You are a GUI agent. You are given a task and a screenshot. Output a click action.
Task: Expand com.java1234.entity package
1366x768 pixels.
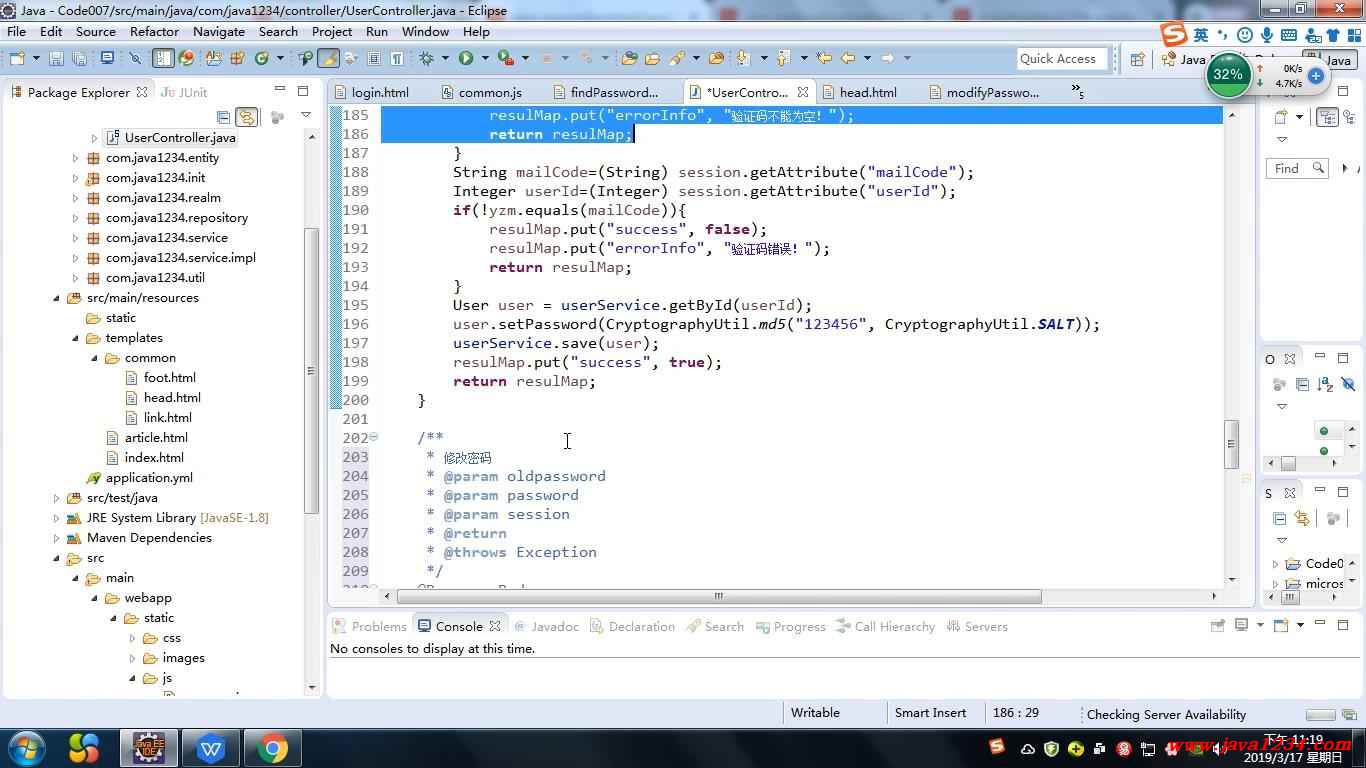point(75,158)
